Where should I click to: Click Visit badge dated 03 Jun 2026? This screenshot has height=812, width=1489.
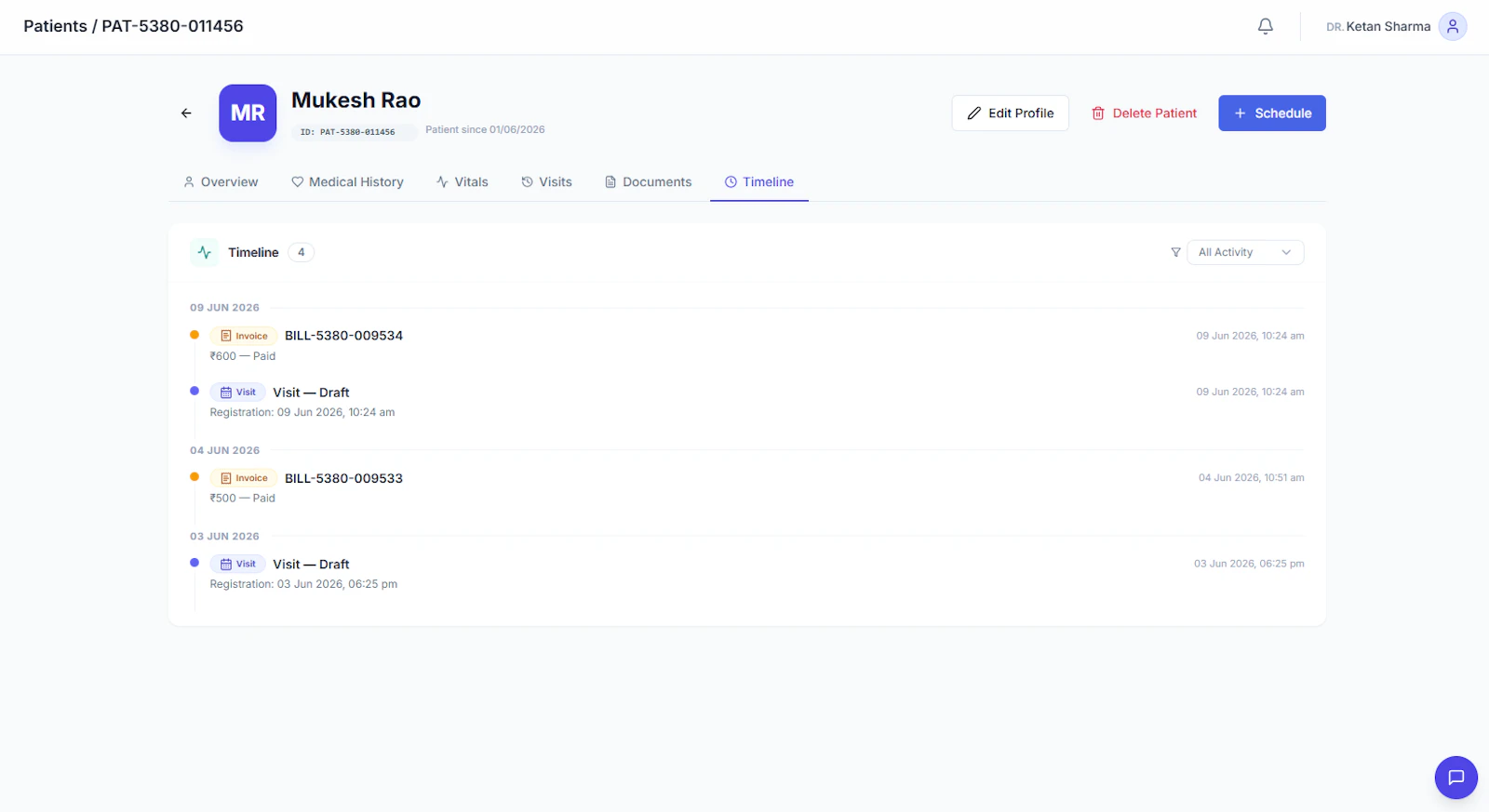[x=237, y=564]
